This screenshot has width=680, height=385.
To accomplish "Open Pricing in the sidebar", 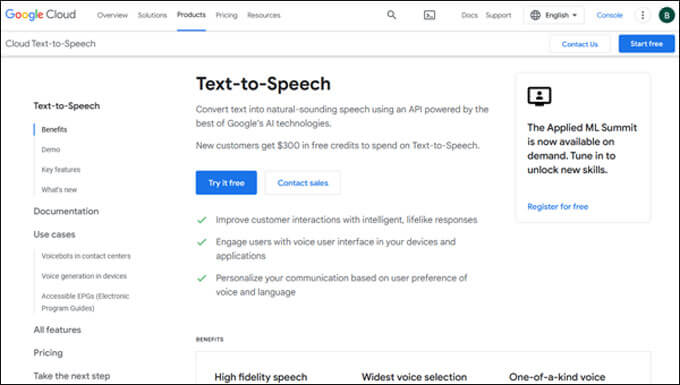I will 48,352.
